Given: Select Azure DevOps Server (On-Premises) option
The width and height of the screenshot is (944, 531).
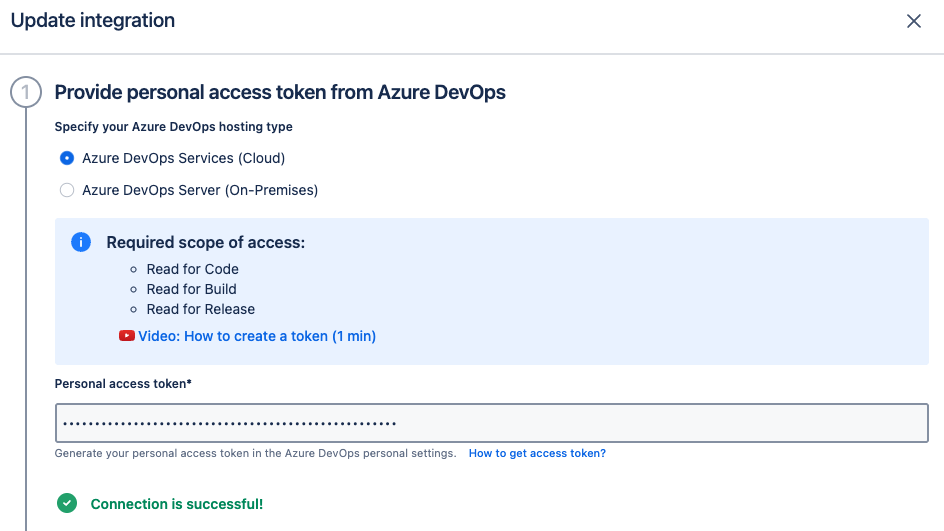Looking at the screenshot, I should [67, 190].
